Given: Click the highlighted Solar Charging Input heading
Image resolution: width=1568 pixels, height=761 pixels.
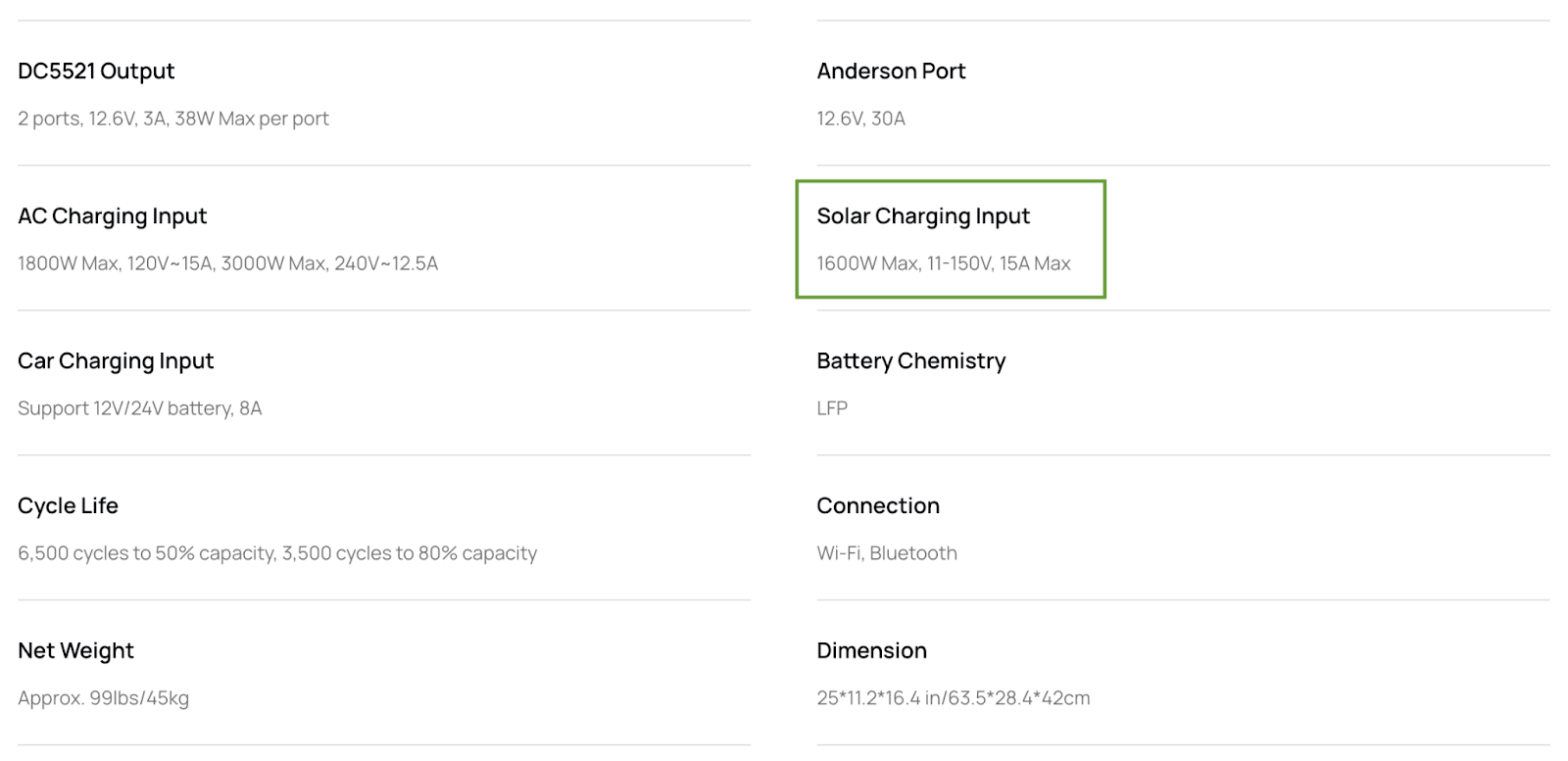Looking at the screenshot, I should (923, 216).
